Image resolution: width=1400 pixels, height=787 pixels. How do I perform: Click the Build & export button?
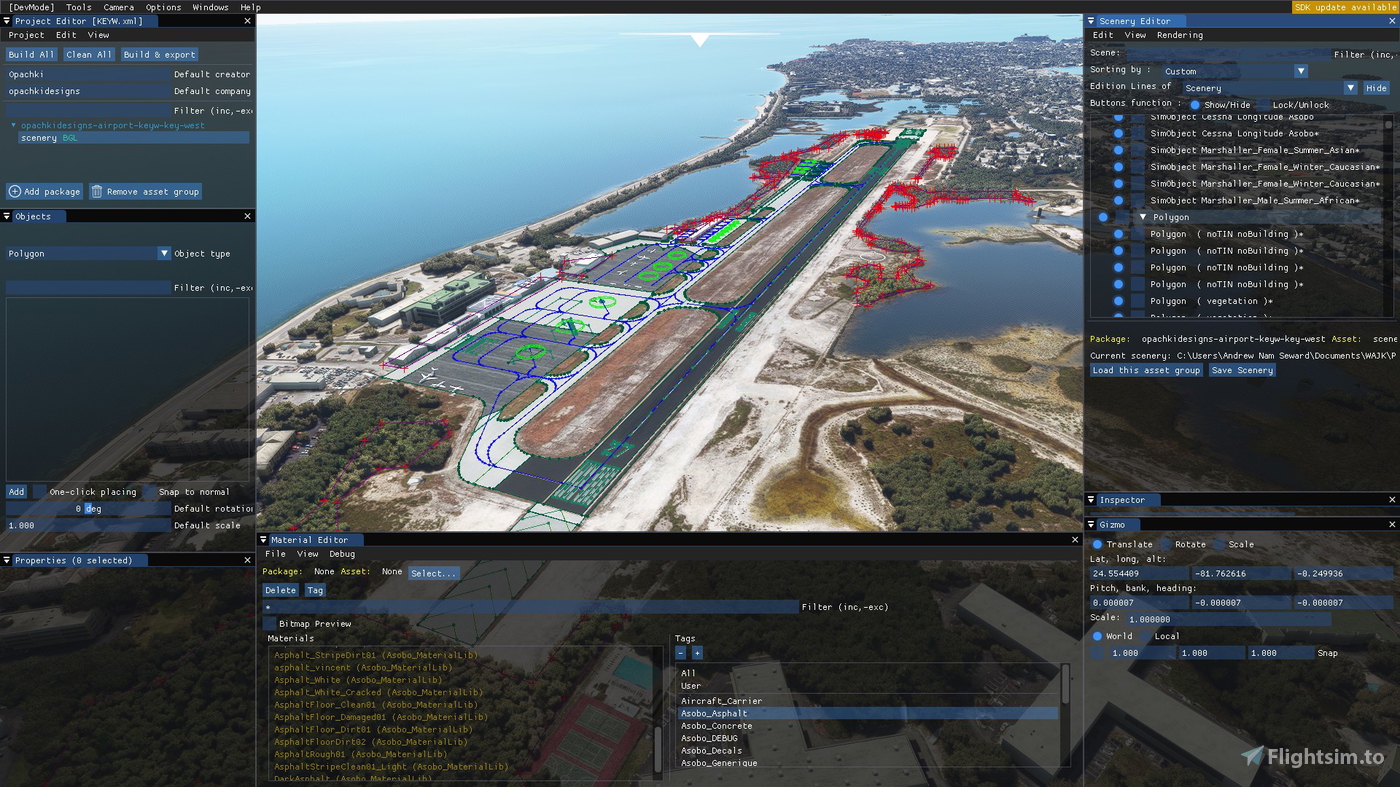coord(159,53)
